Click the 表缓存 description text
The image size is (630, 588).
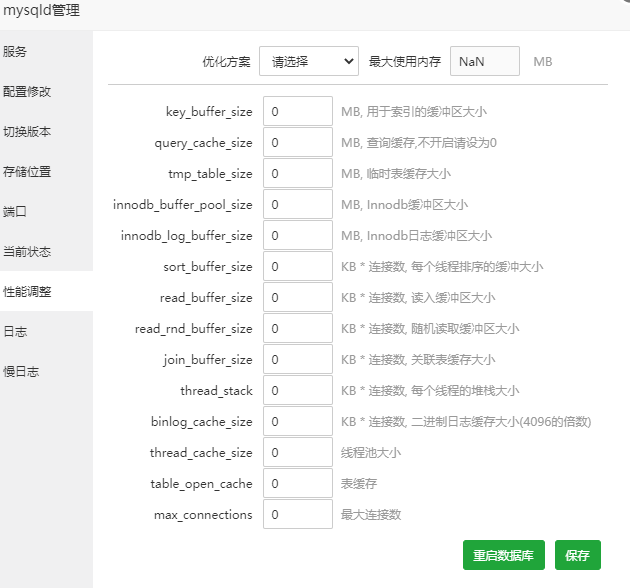click(359, 484)
